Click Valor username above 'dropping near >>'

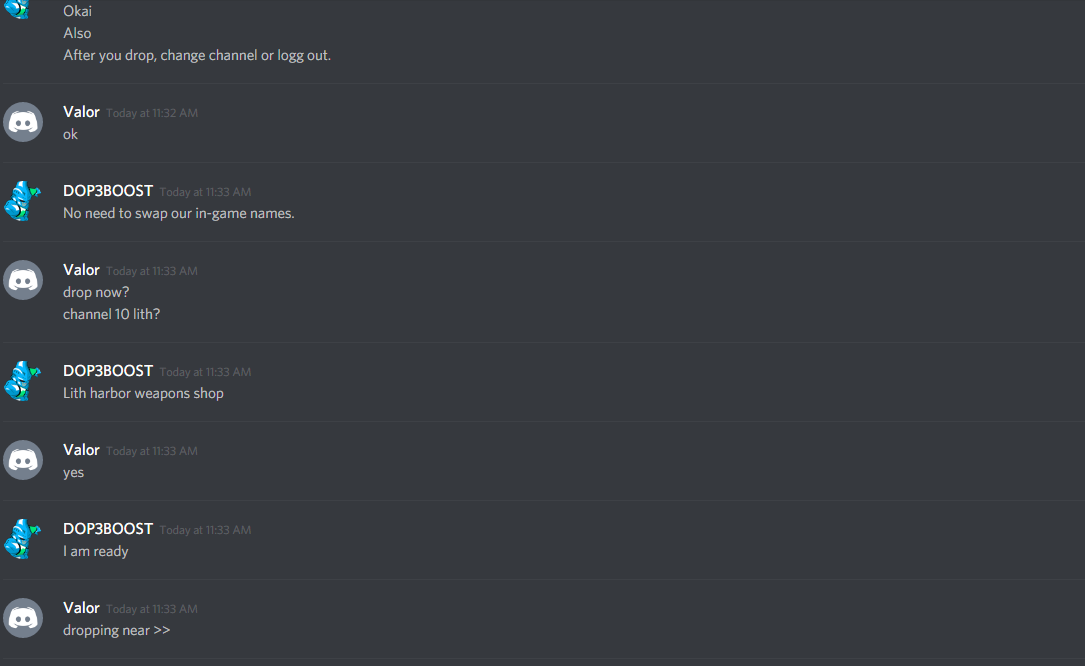point(81,608)
